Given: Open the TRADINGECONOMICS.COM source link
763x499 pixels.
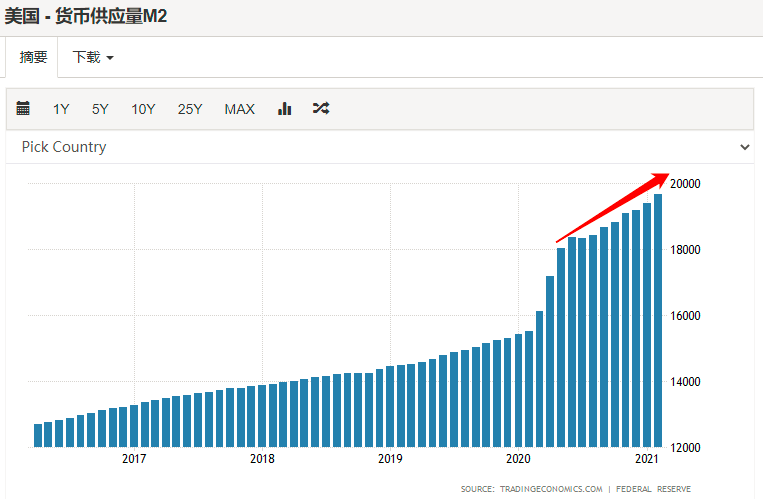Looking at the screenshot, I should tap(545, 489).
